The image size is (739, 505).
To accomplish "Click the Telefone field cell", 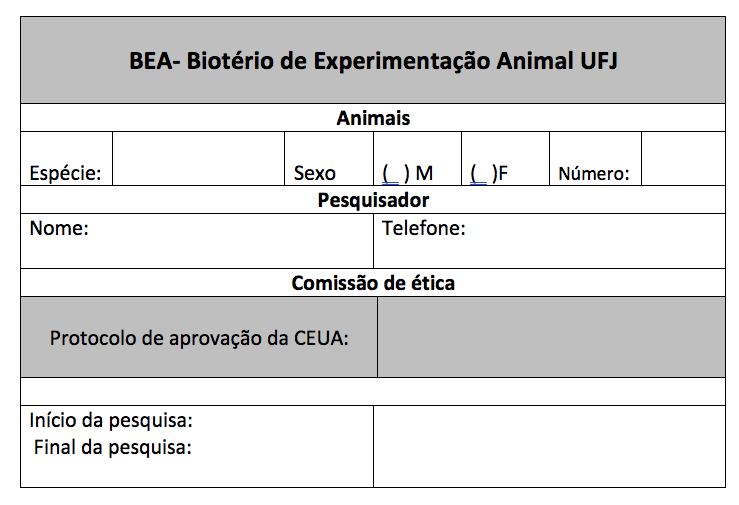I will pos(550,241).
